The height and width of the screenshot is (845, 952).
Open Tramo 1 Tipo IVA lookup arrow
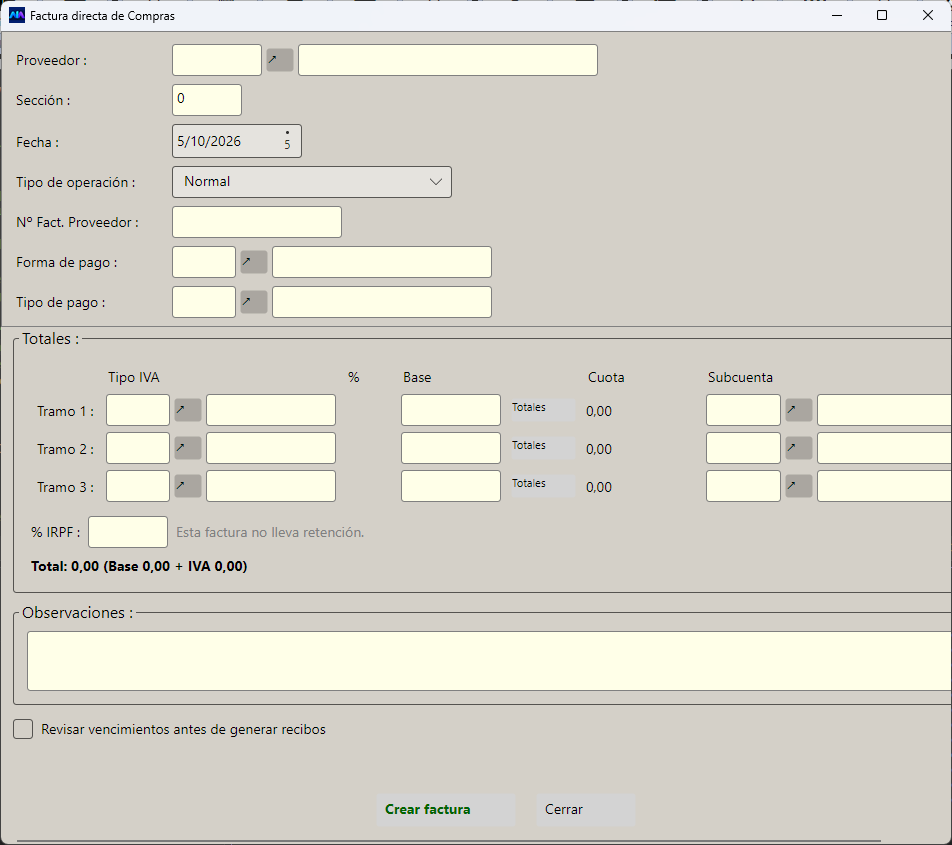(188, 410)
